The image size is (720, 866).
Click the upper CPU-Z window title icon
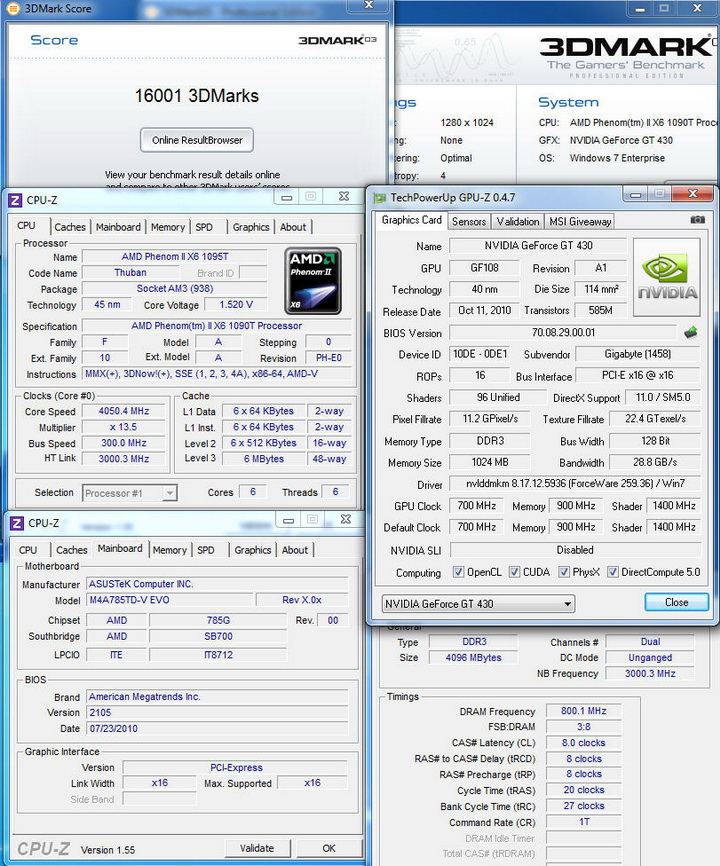[15, 200]
